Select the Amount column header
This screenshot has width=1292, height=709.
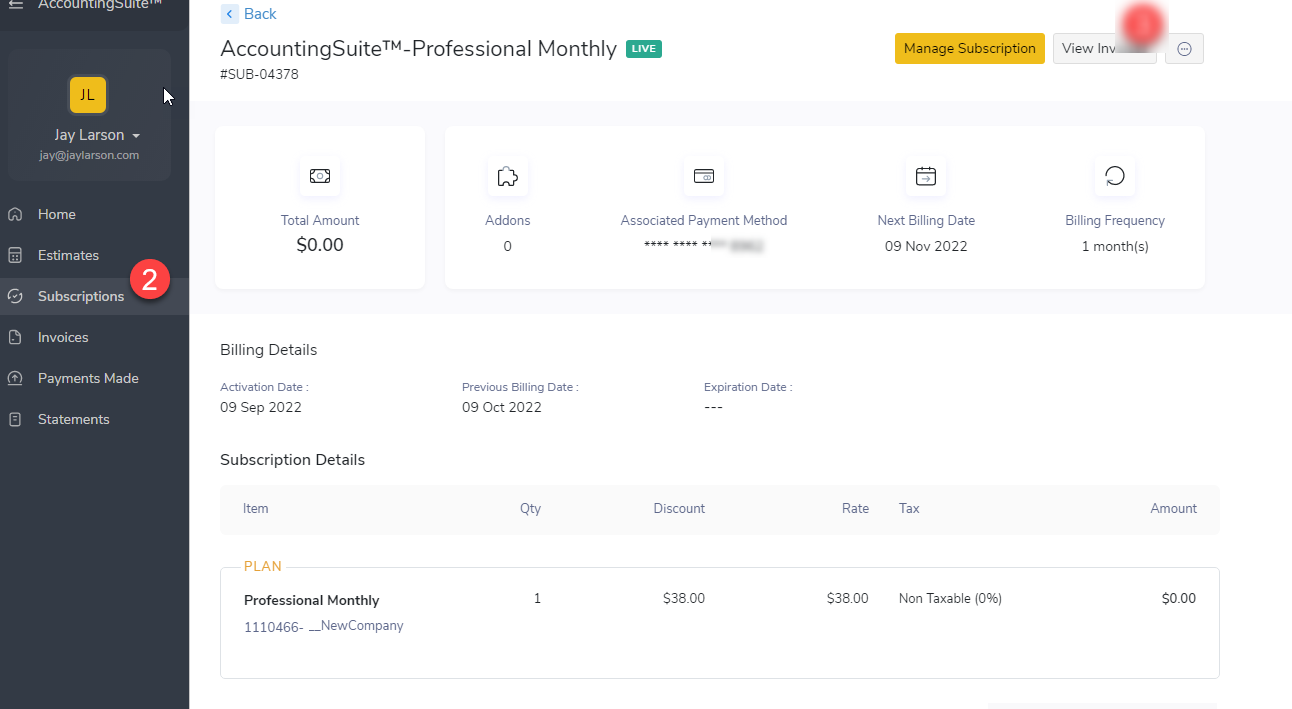pyautogui.click(x=1174, y=508)
